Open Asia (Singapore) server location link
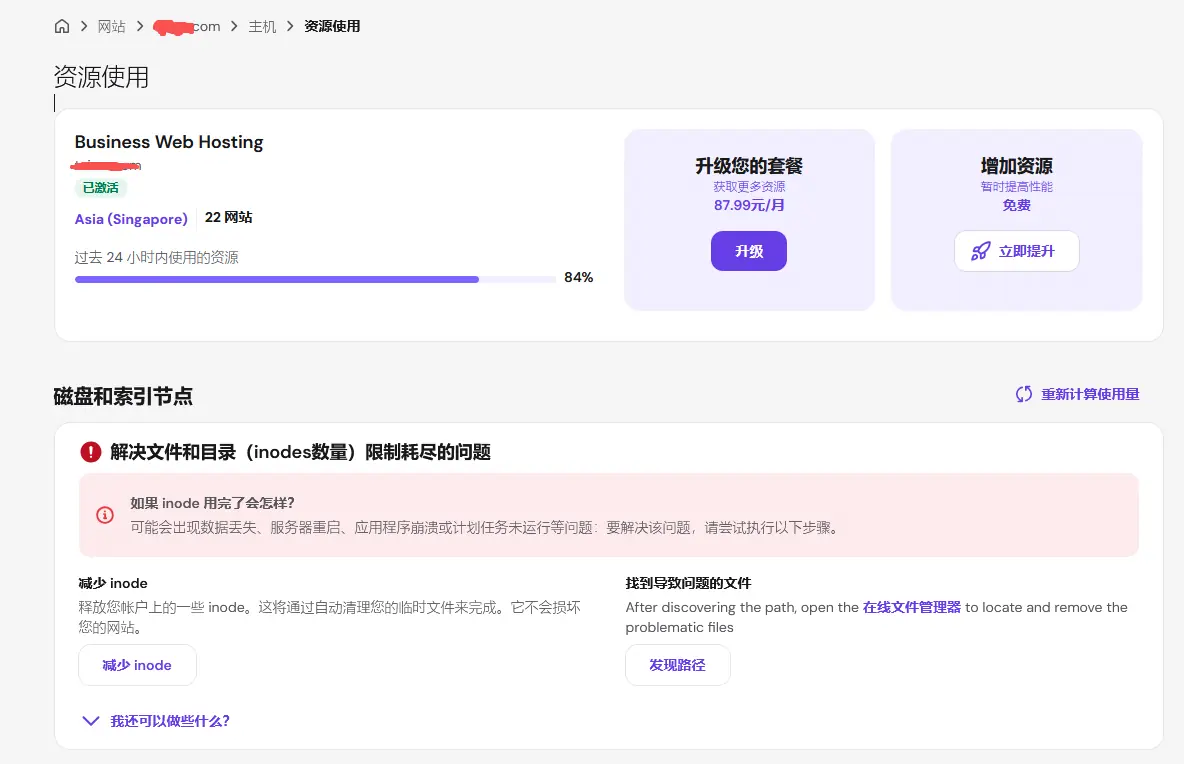The height and width of the screenshot is (764, 1184). pos(131,219)
